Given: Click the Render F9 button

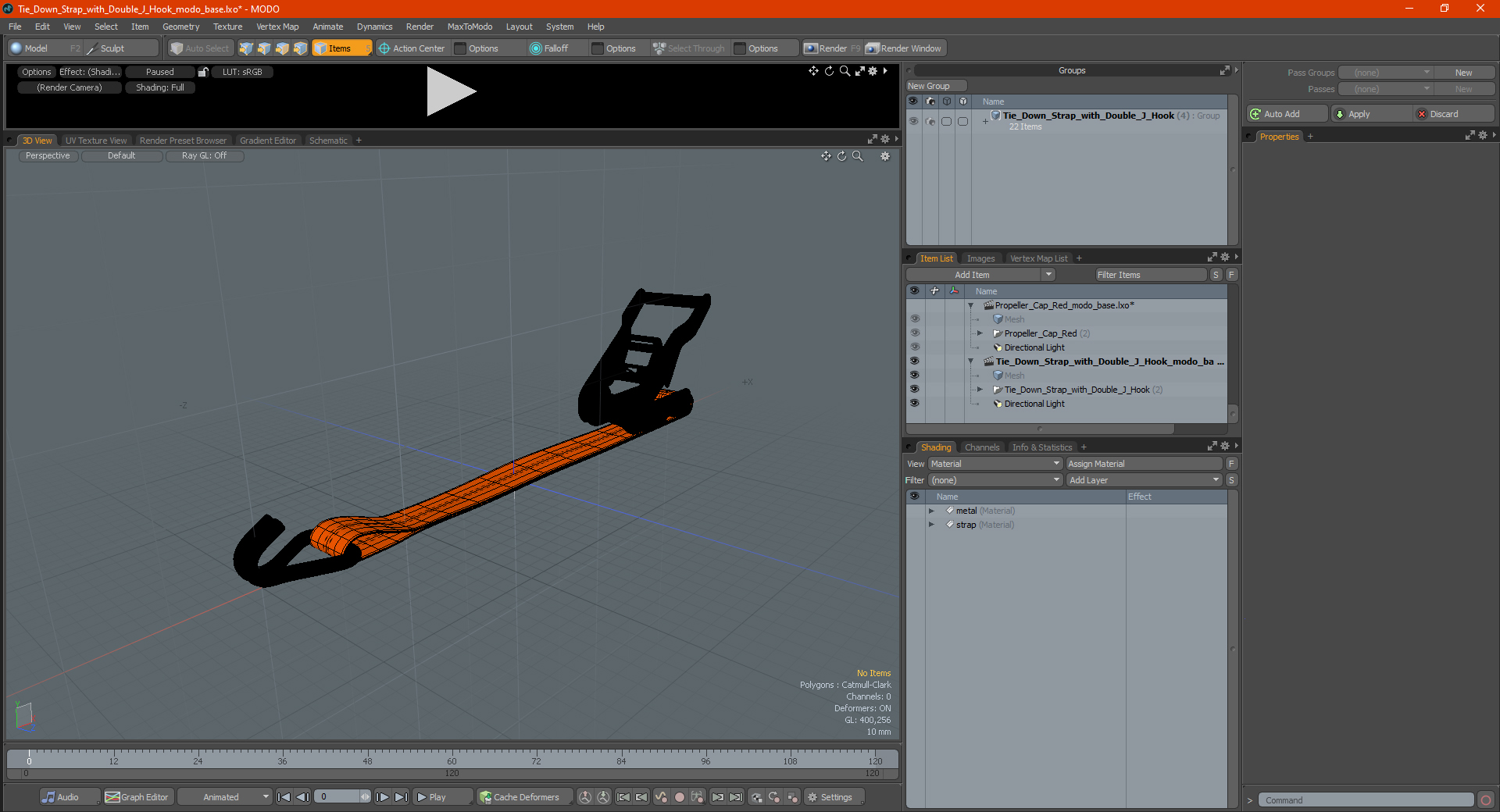Looking at the screenshot, I should tap(832, 48).
